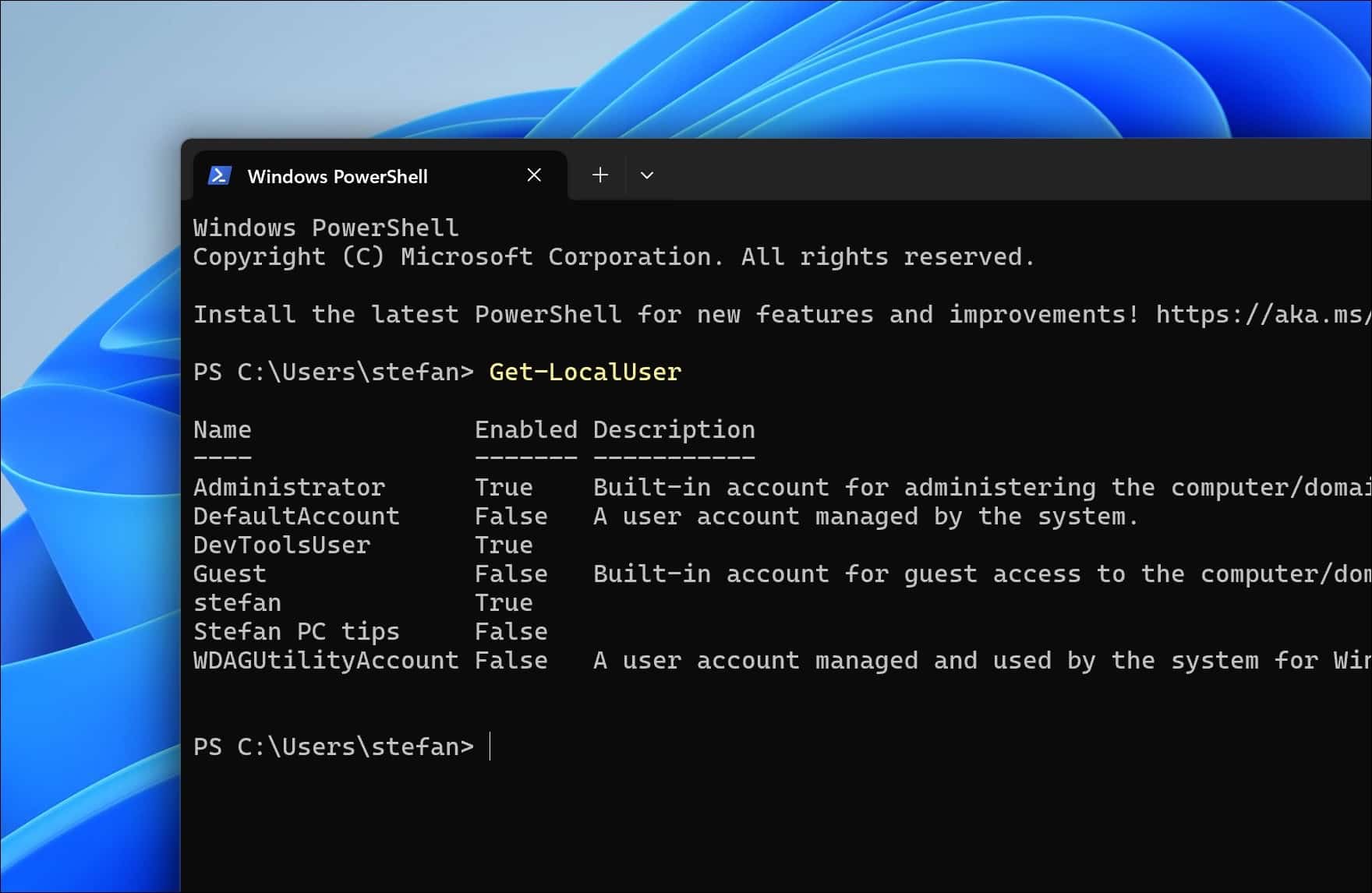Click at the bottom prompt cursor
The height and width of the screenshot is (893, 1372).
(x=491, y=747)
